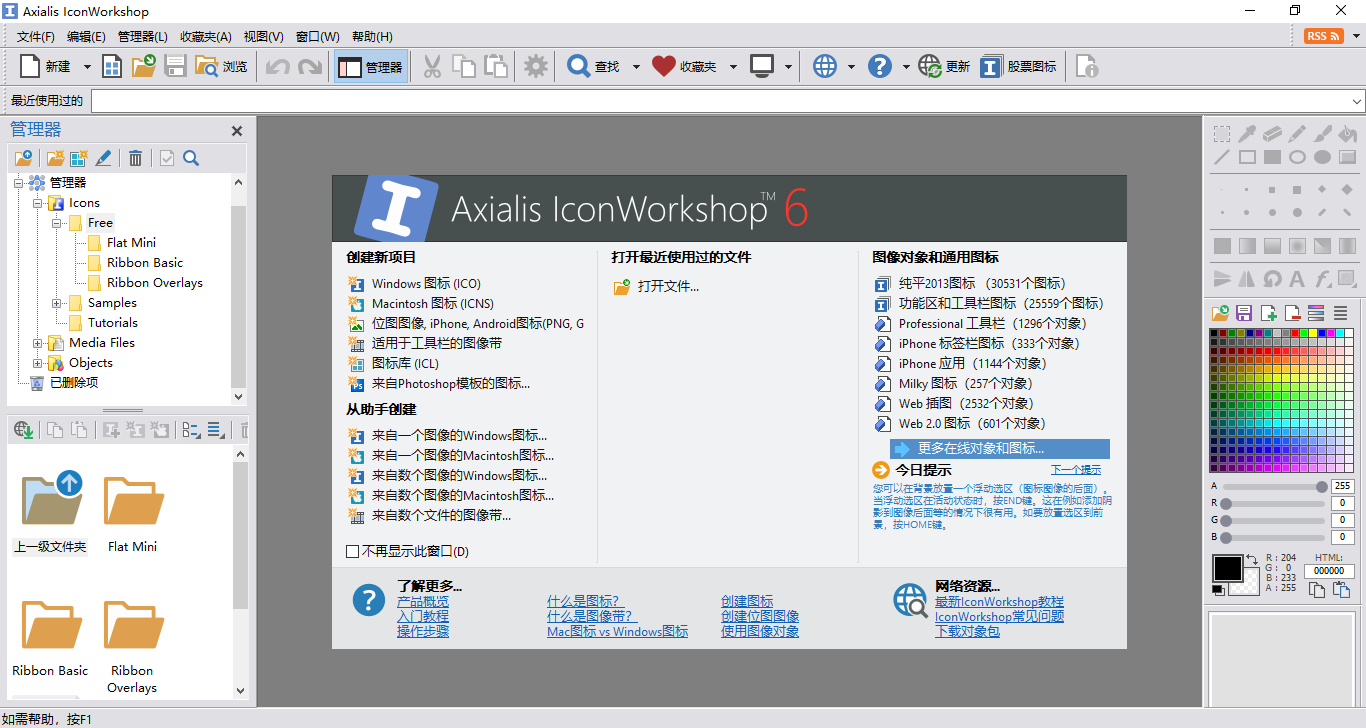Click the open file folder toolbar icon

coord(143,67)
